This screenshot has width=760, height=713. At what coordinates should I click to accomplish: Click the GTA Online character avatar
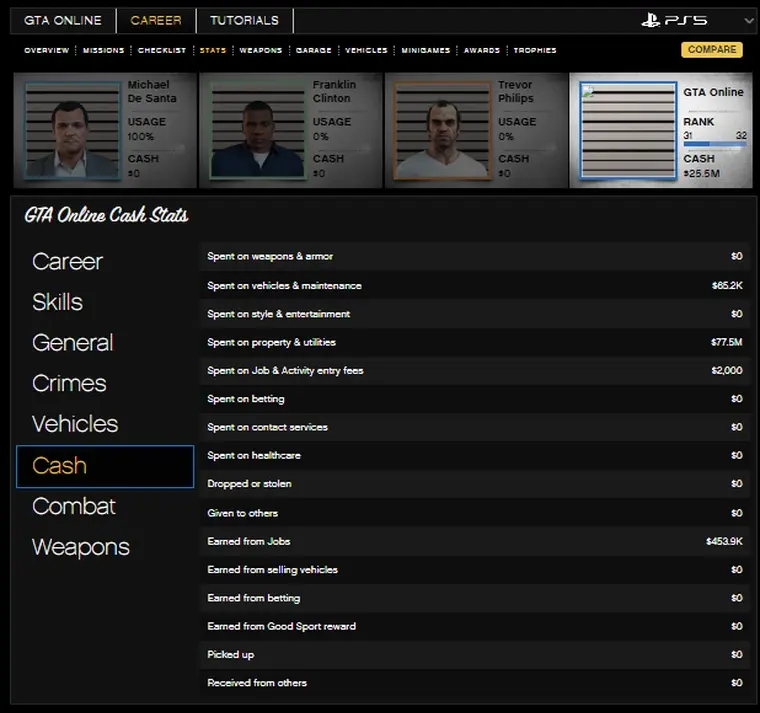click(627, 130)
